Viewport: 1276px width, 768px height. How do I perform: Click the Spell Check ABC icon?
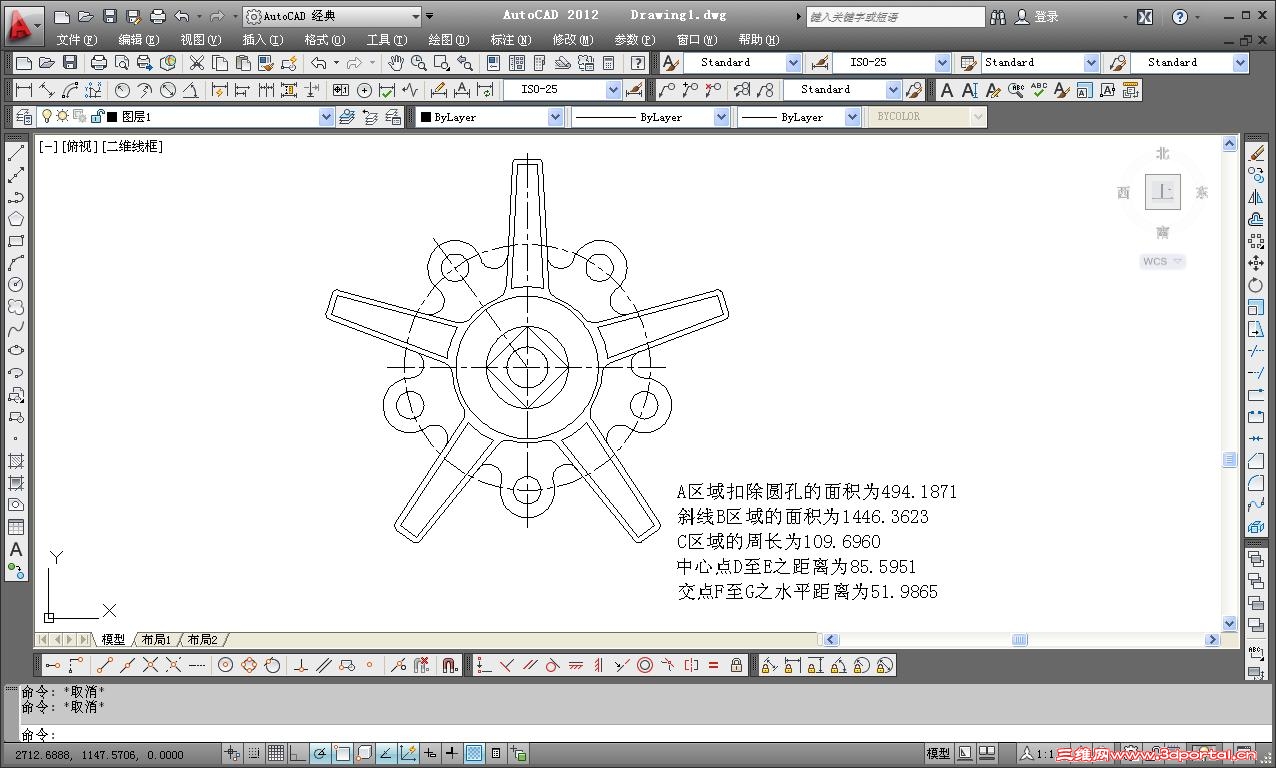point(1039,90)
